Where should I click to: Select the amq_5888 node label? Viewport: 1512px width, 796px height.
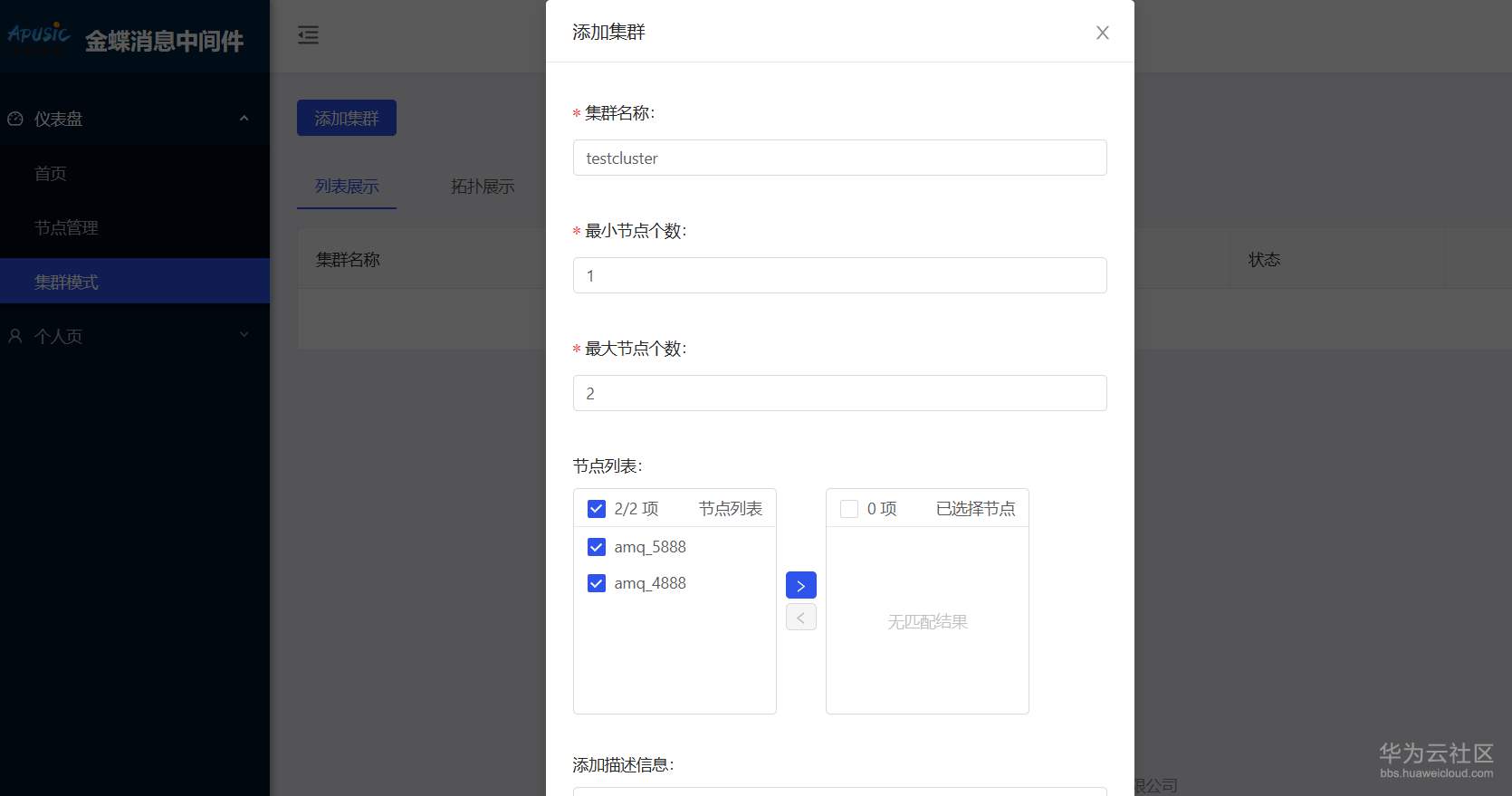click(x=650, y=547)
